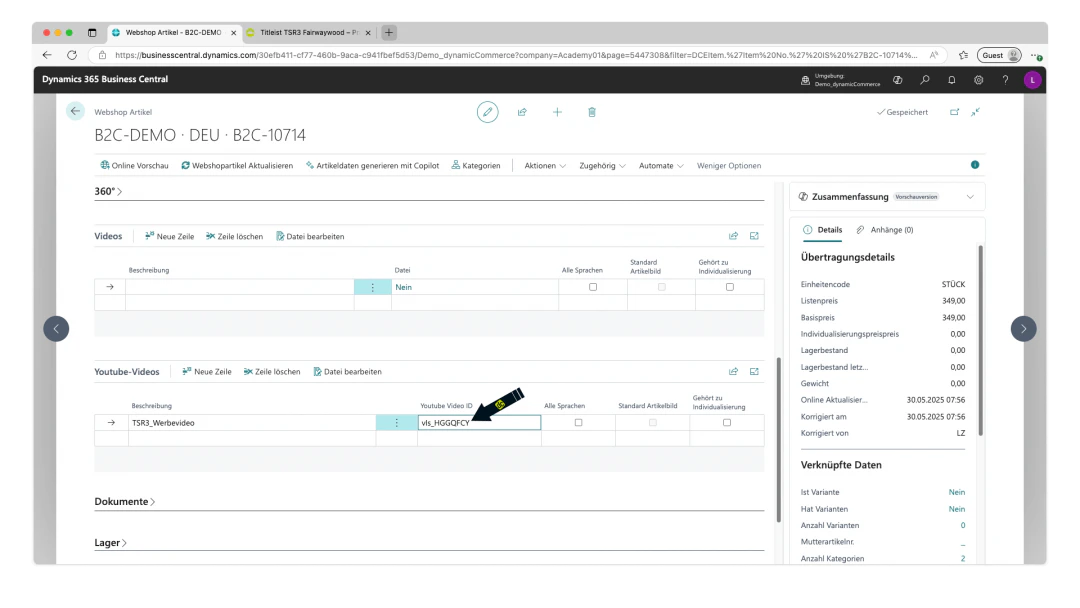Expand the Videos part to full view
1080x608 pixels.
coord(754,236)
